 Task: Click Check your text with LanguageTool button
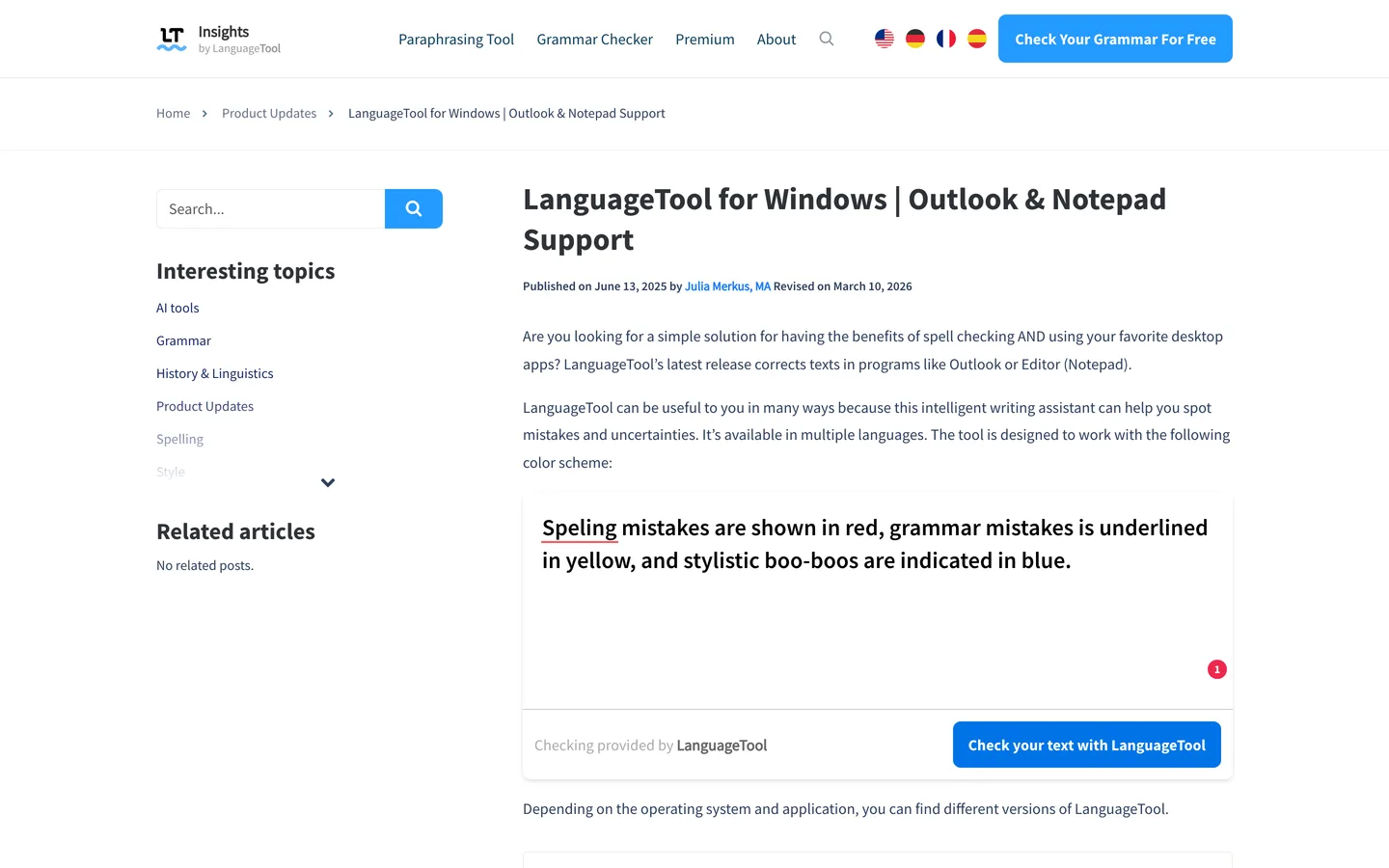(1087, 745)
